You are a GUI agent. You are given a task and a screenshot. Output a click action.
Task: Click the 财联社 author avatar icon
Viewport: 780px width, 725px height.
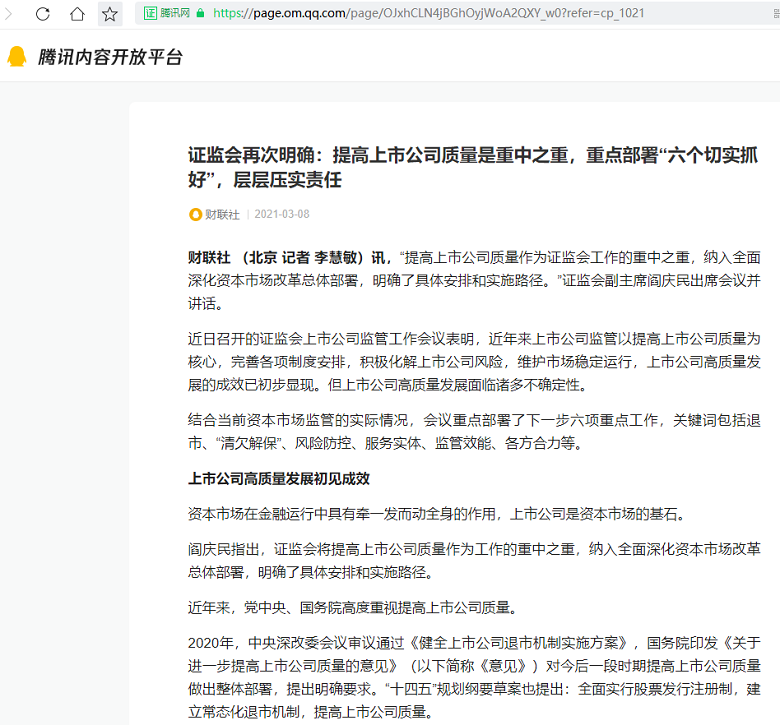click(x=195, y=214)
